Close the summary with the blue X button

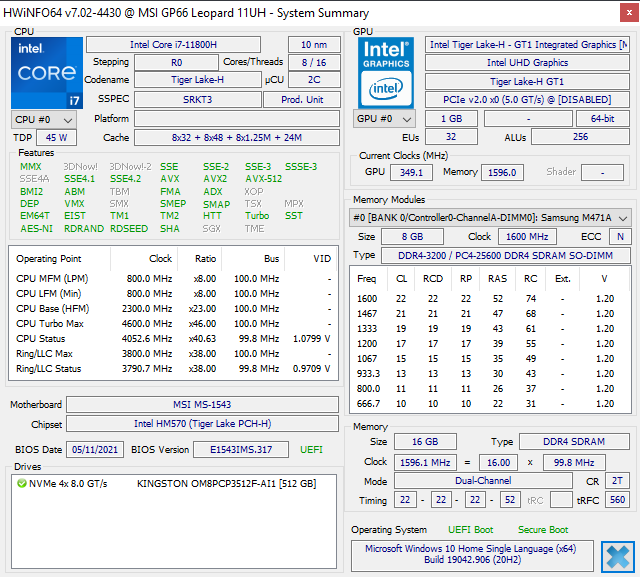point(617,556)
